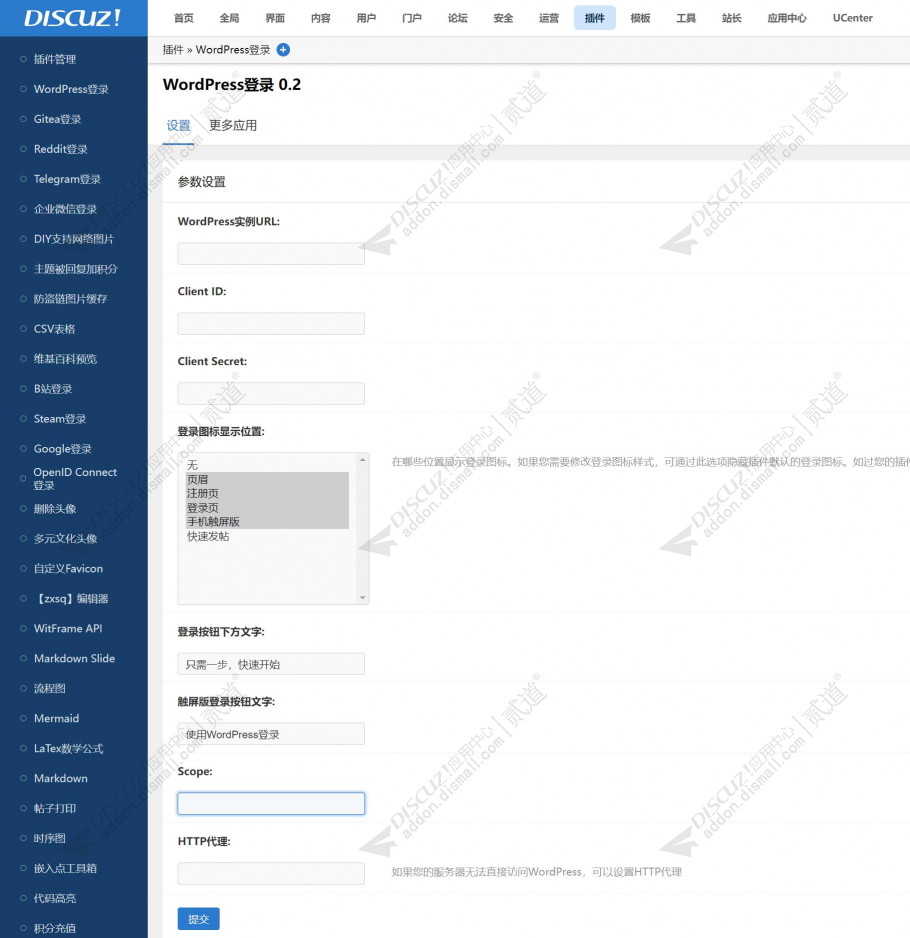
Task: Click the Client ID input field
Action: click(271, 324)
